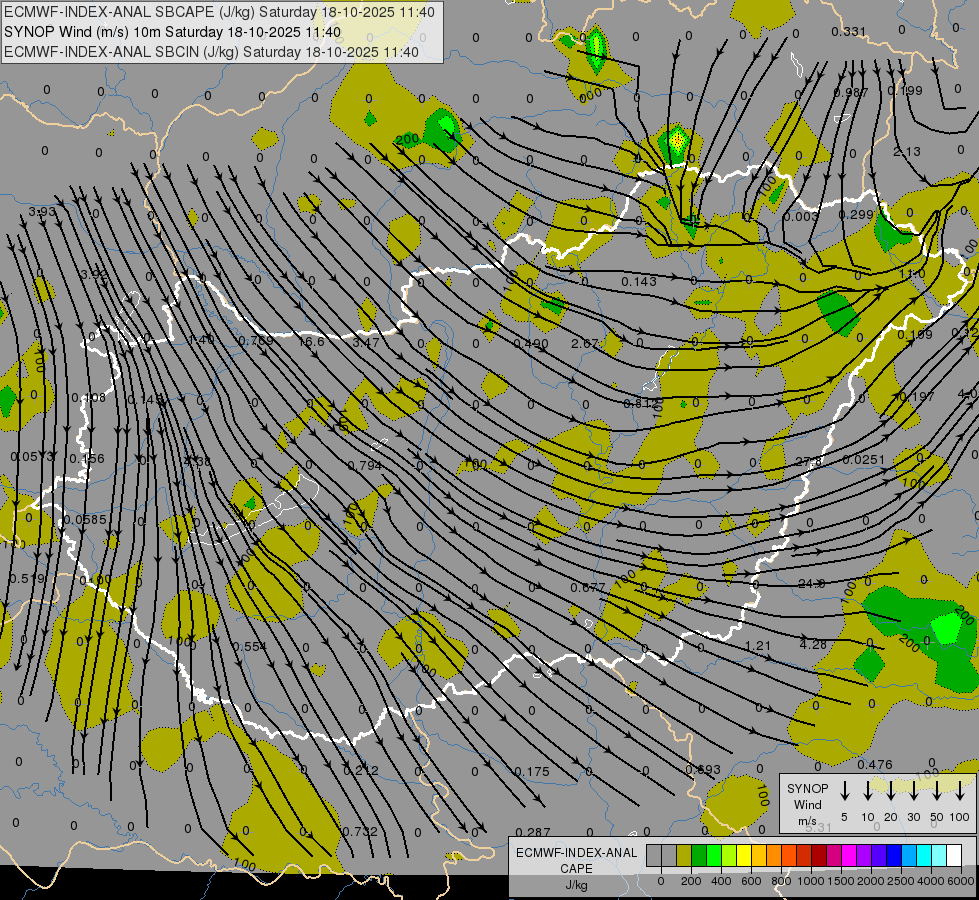Click the 20 m/s wind arrow in legend
Screen dimensions: 979x900
point(890,791)
